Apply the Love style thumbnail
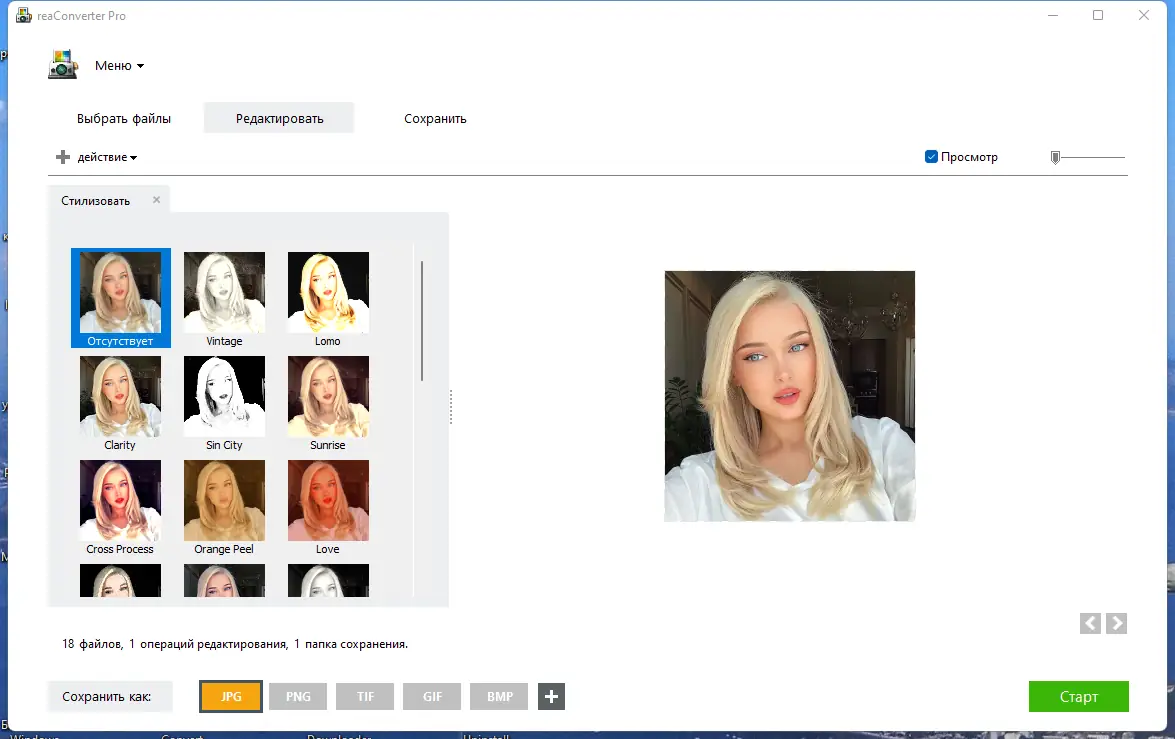Image resolution: width=1175 pixels, height=739 pixels. click(328, 507)
